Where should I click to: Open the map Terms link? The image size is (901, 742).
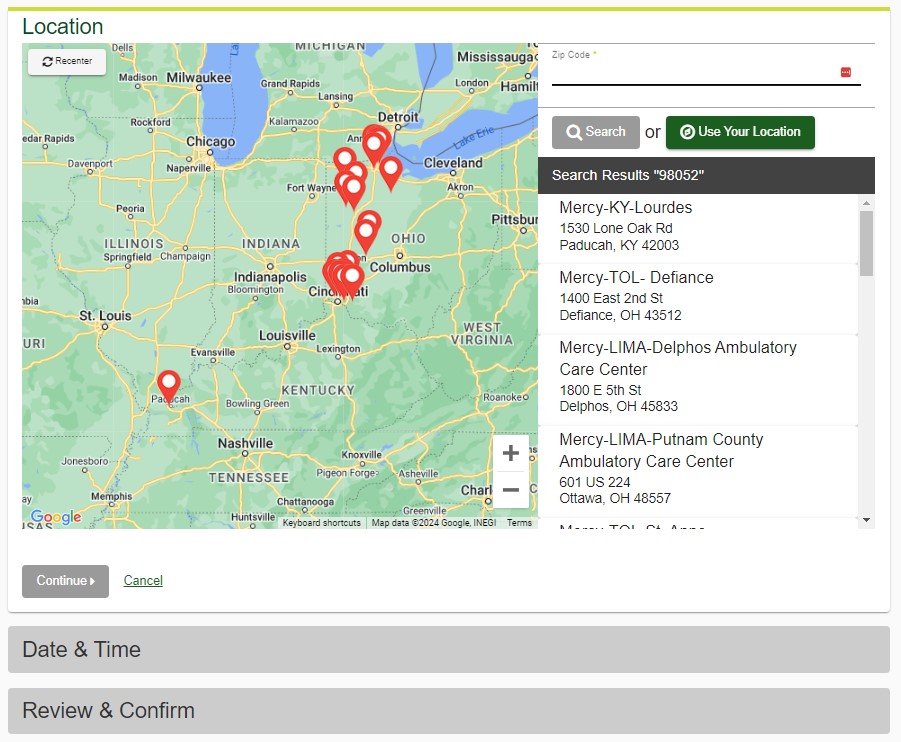(x=519, y=523)
